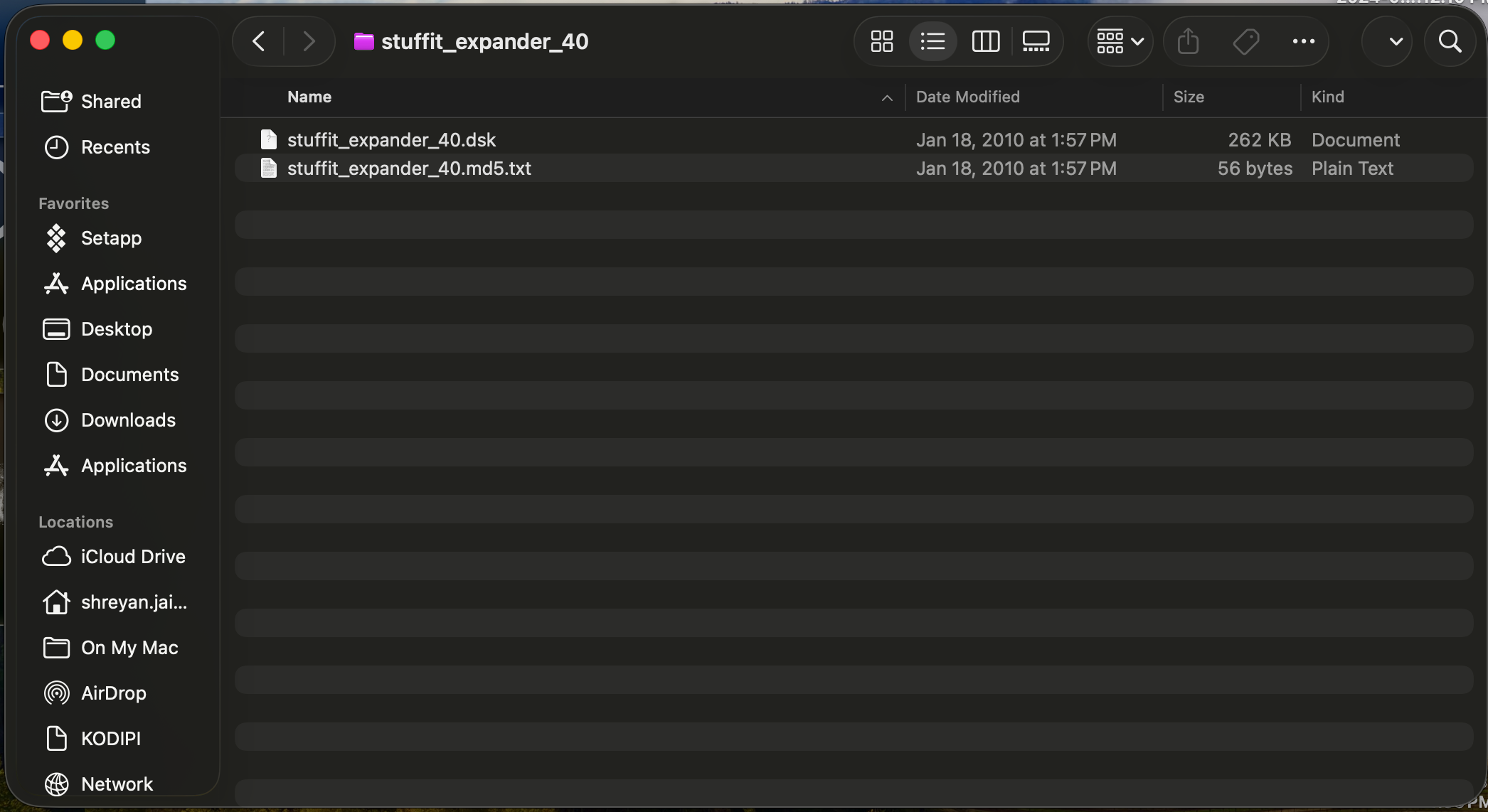
Task: Click the 262 KB size cell
Action: pyautogui.click(x=1259, y=140)
